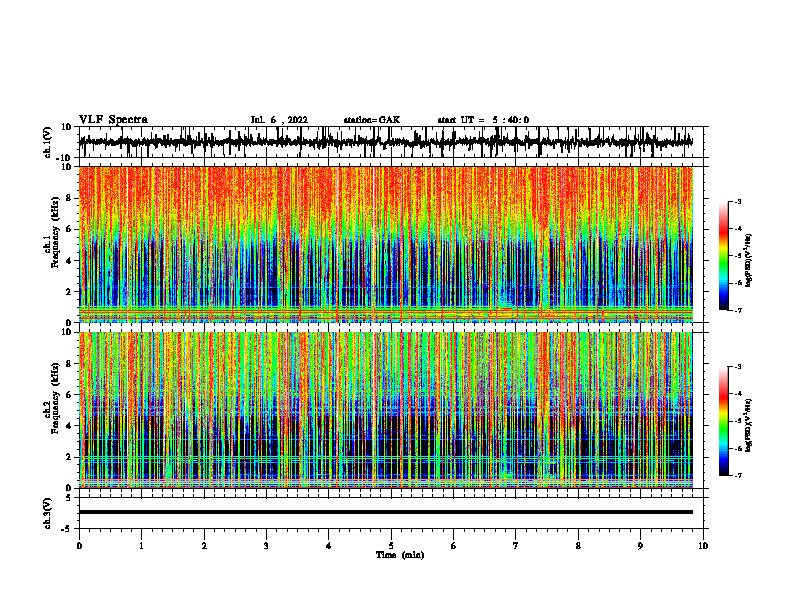Click the time axis tick "7"
This screenshot has width=792, height=612.
click(516, 546)
